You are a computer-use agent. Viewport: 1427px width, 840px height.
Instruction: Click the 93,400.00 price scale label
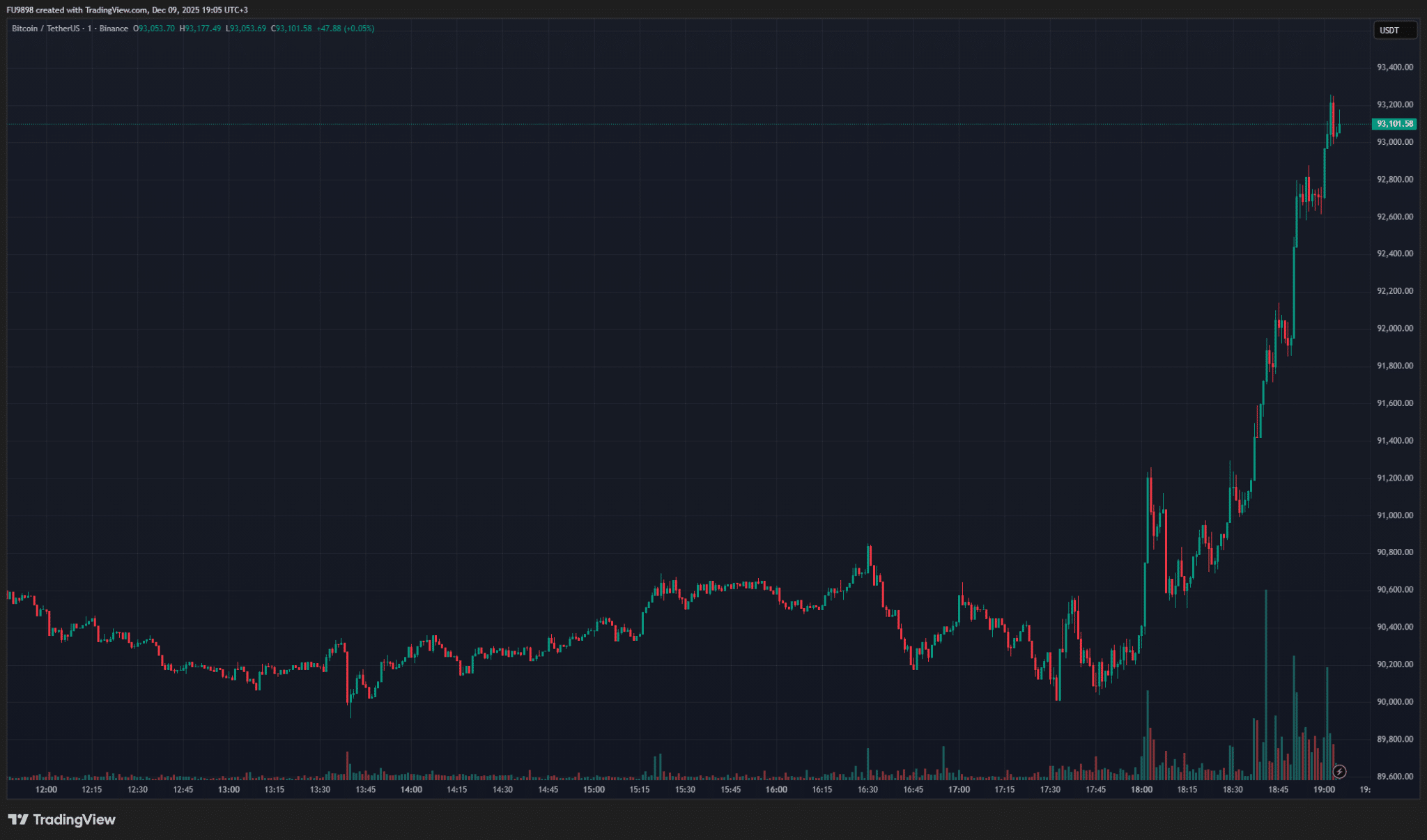(1395, 68)
